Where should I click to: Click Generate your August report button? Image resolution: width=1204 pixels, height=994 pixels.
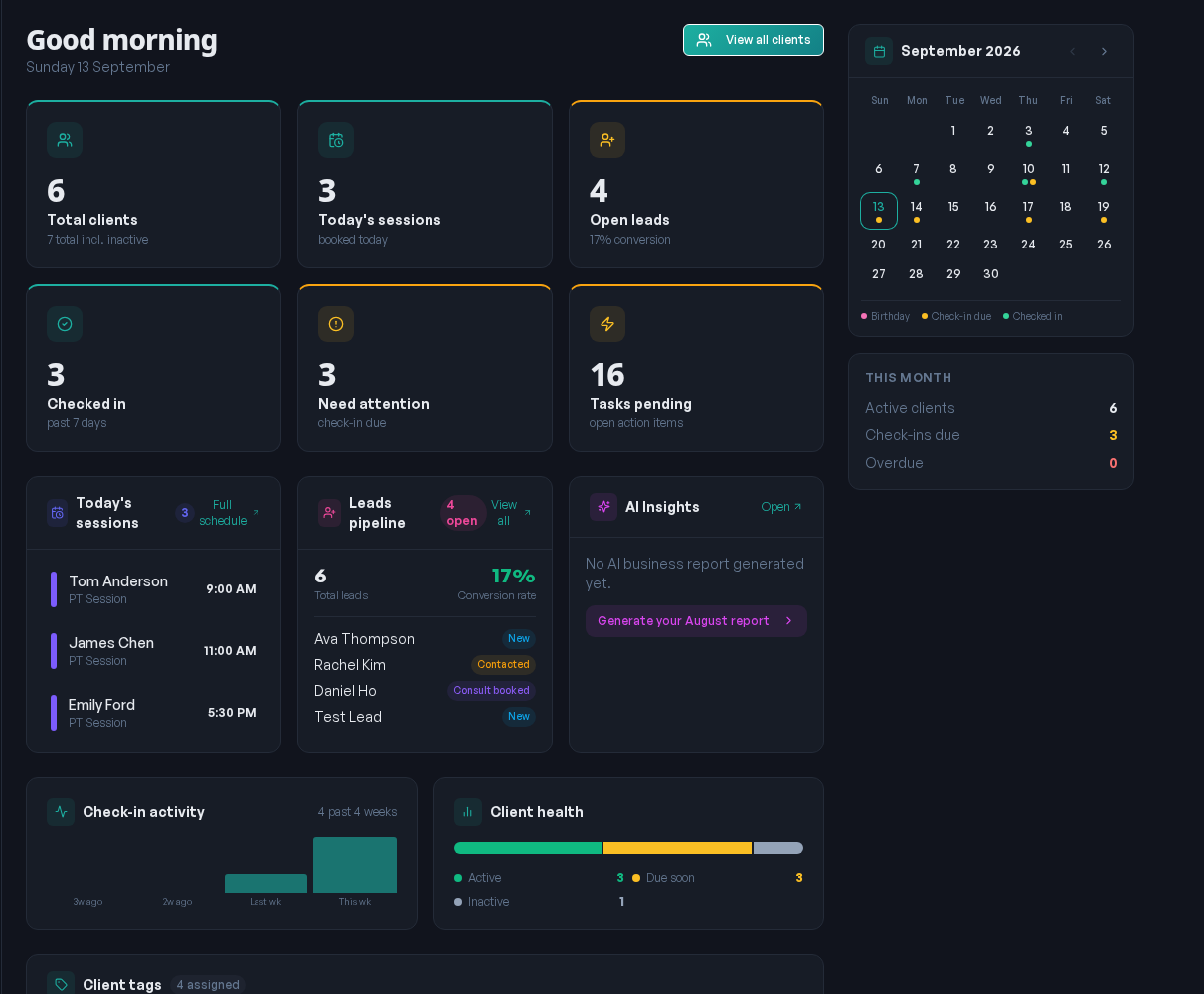[x=696, y=621]
